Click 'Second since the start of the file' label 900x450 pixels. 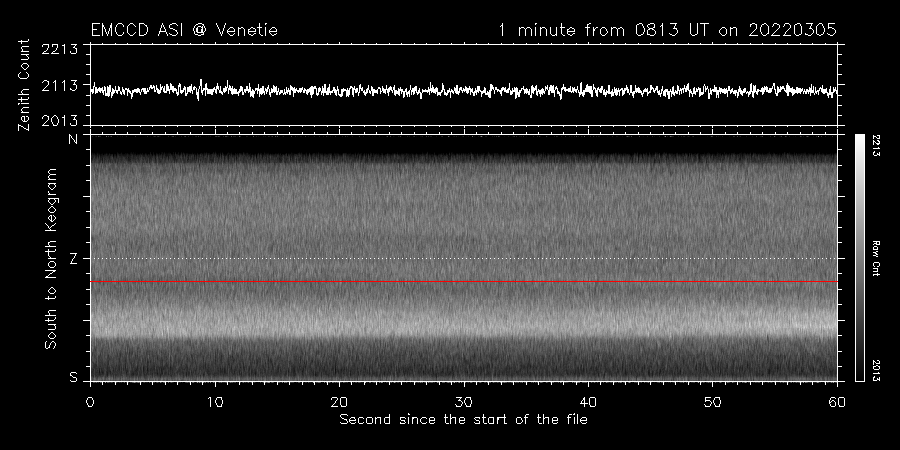[464, 420]
